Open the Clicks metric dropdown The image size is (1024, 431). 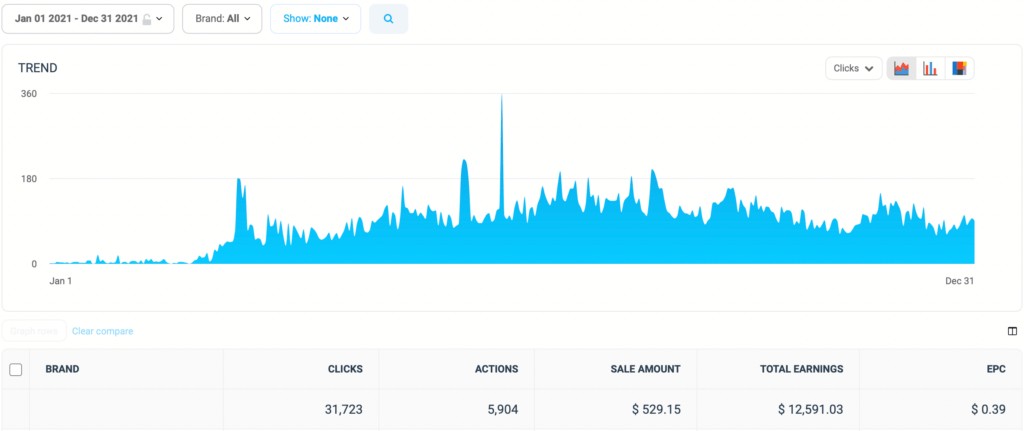coord(854,68)
